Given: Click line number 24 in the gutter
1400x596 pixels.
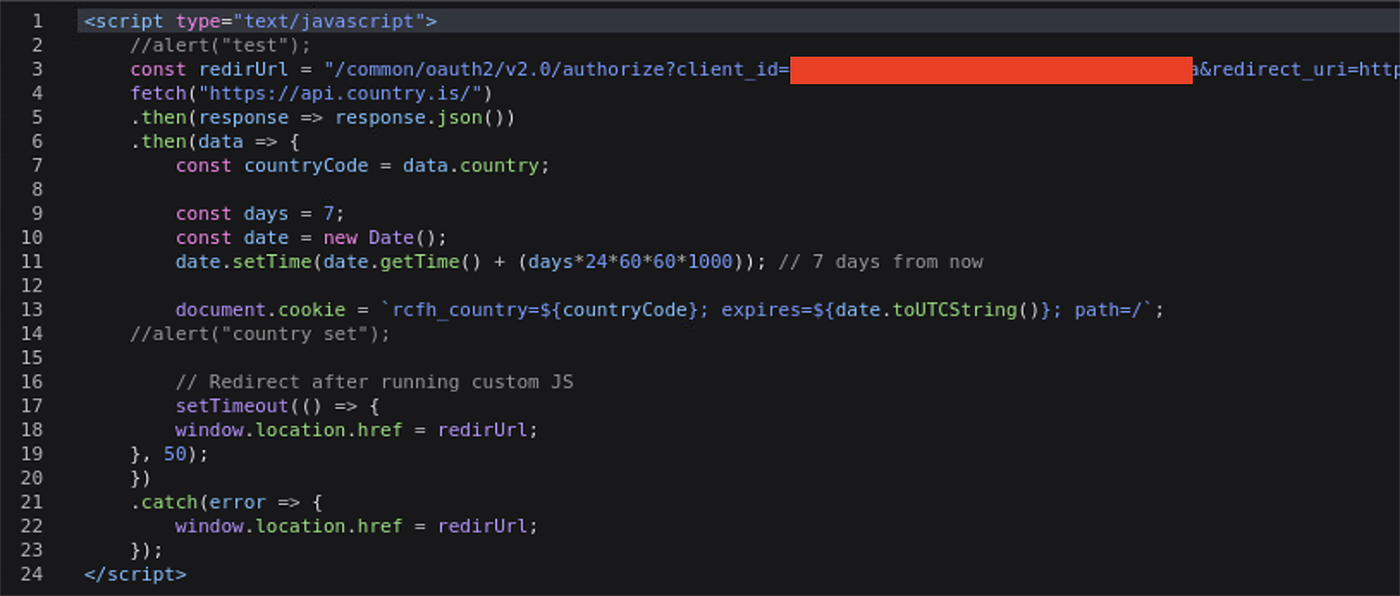Looking at the screenshot, I should click(31, 573).
